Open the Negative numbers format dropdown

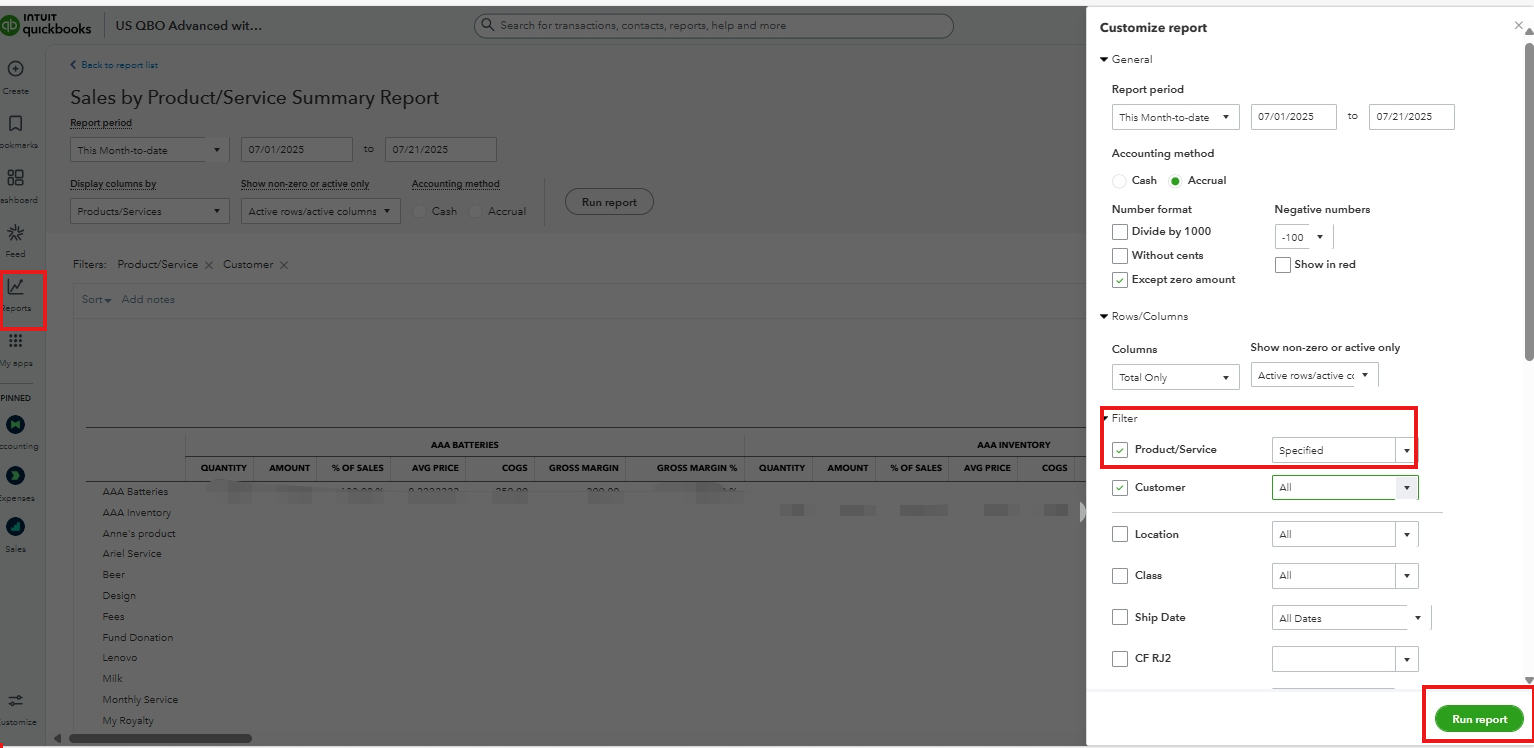[x=1304, y=237]
